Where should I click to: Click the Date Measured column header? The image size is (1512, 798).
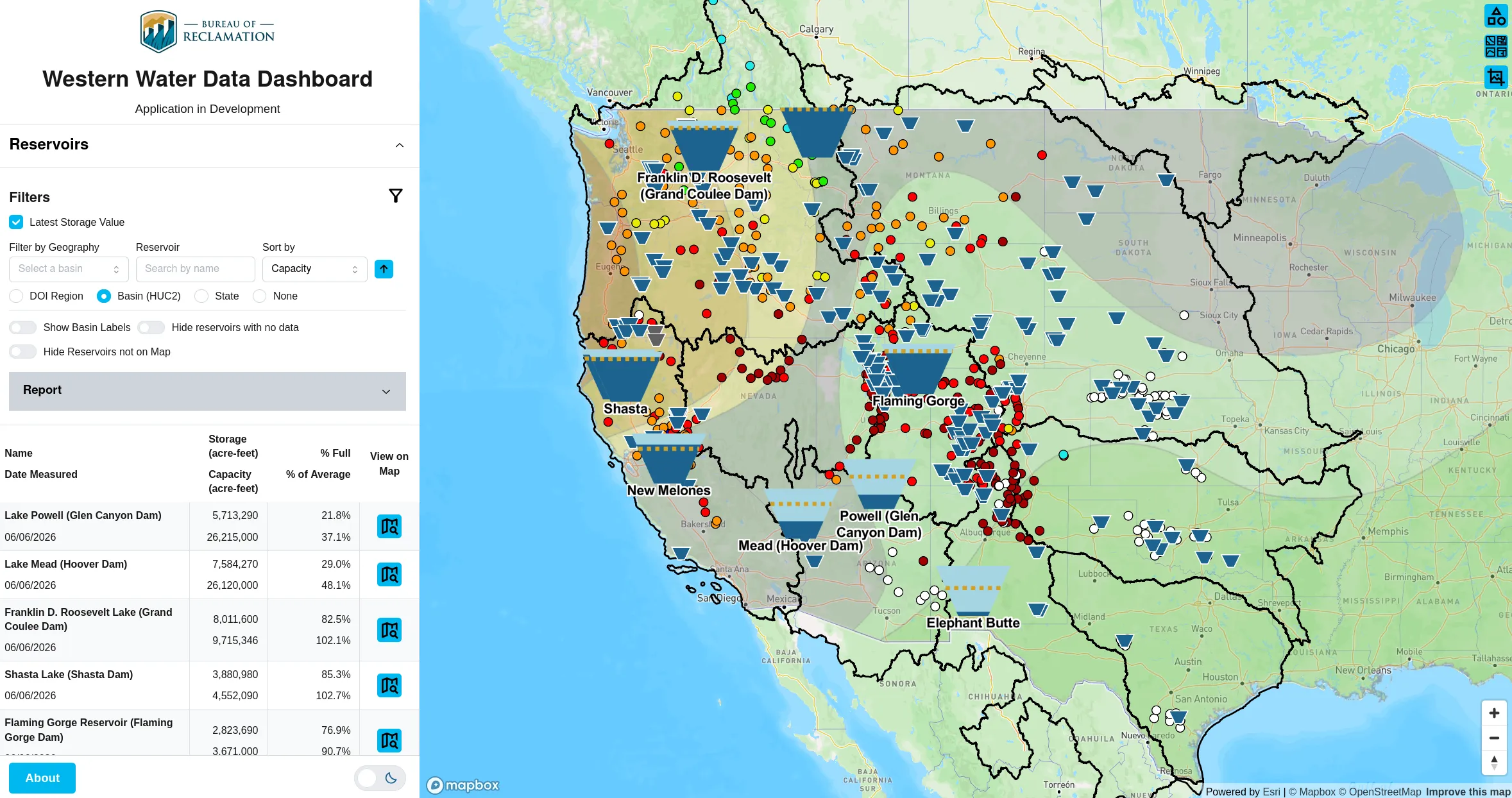[x=41, y=475]
